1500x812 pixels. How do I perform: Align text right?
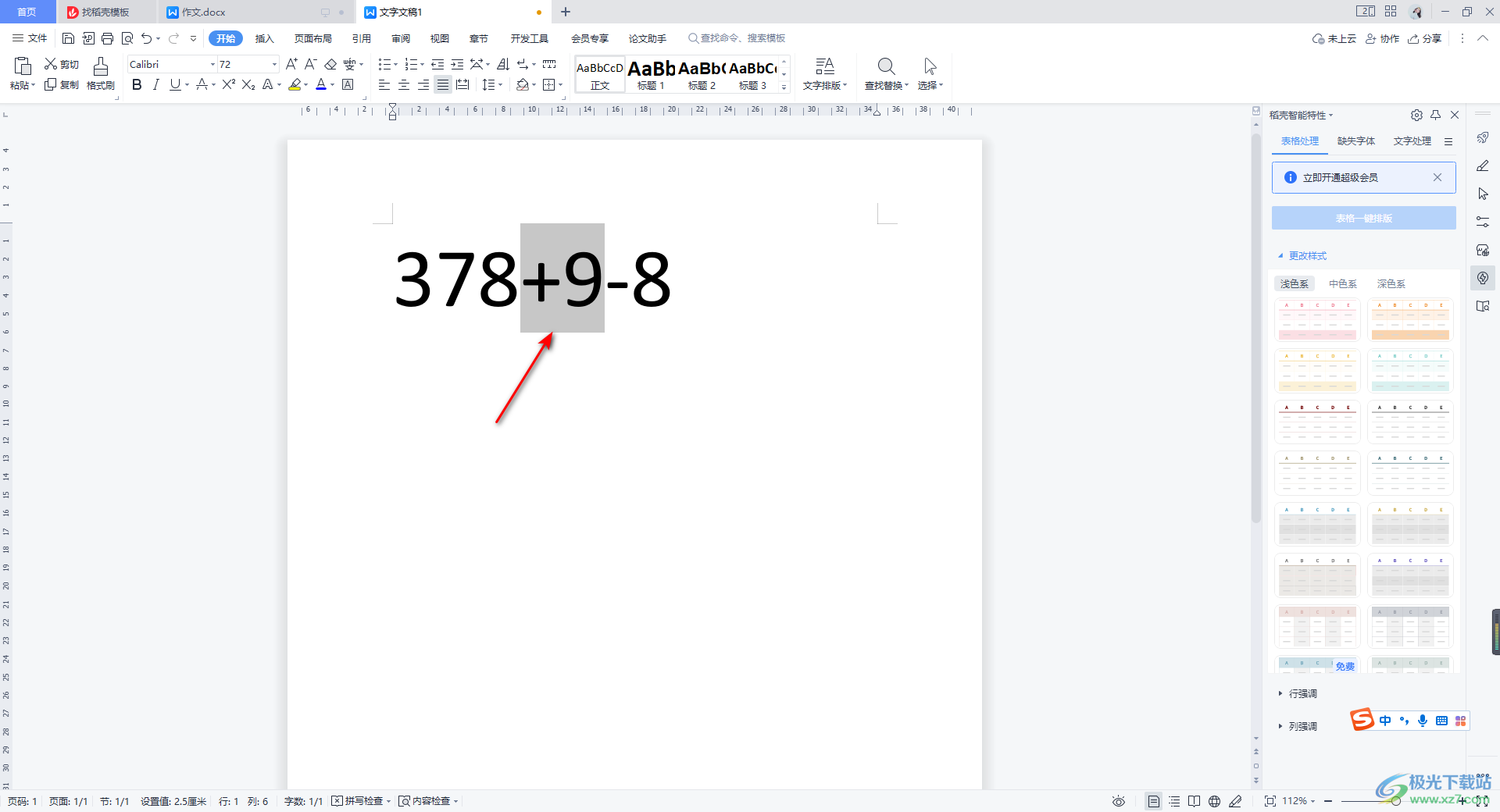423,84
